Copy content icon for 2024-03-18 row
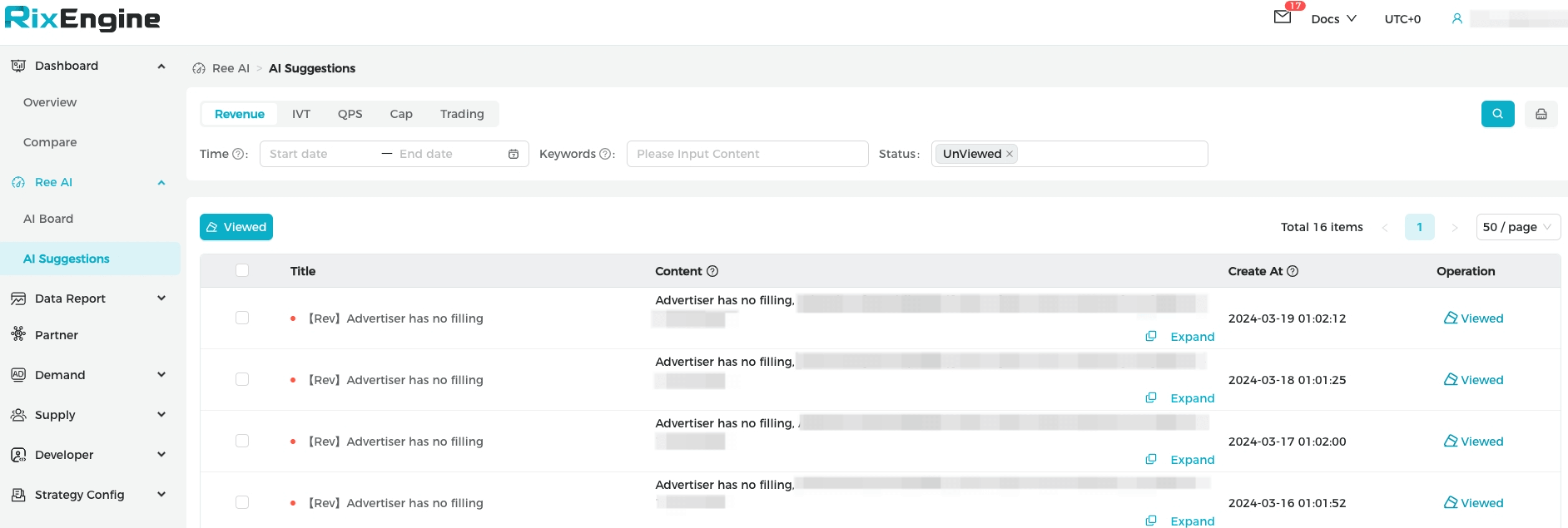 (1150, 398)
